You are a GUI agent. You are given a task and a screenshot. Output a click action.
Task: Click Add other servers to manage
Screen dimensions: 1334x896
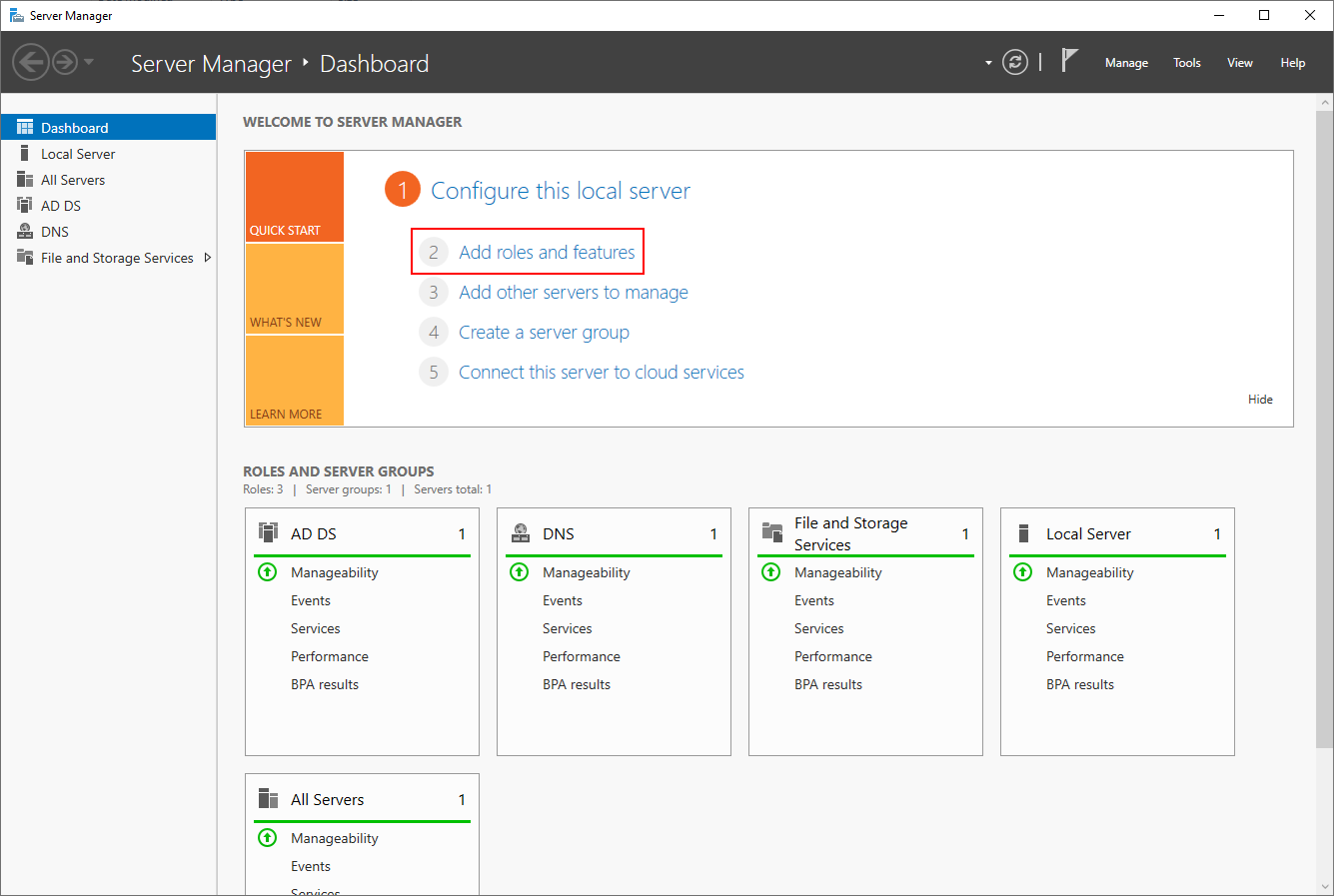click(x=574, y=293)
